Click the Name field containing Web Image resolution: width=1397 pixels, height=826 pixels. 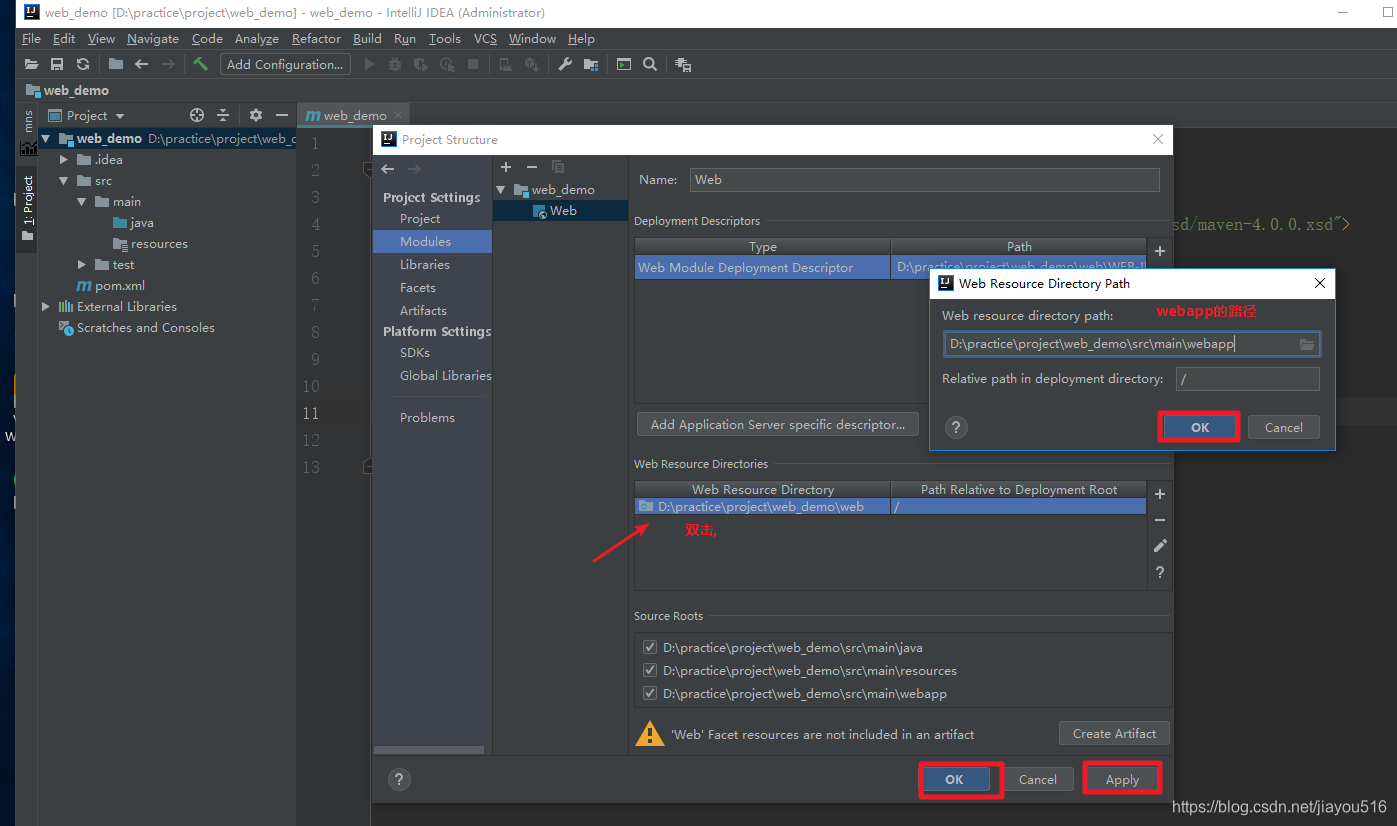924,180
